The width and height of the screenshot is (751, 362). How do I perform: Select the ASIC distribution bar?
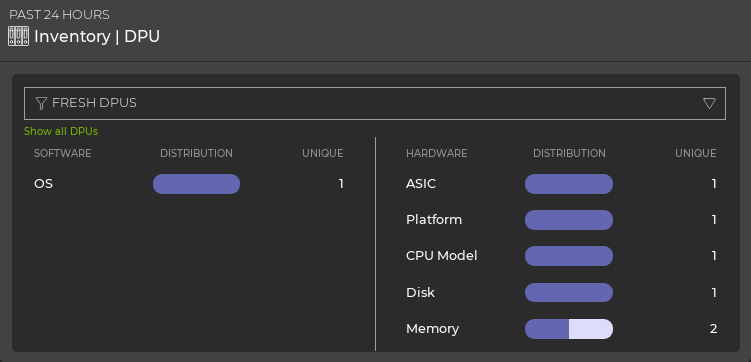tap(569, 184)
